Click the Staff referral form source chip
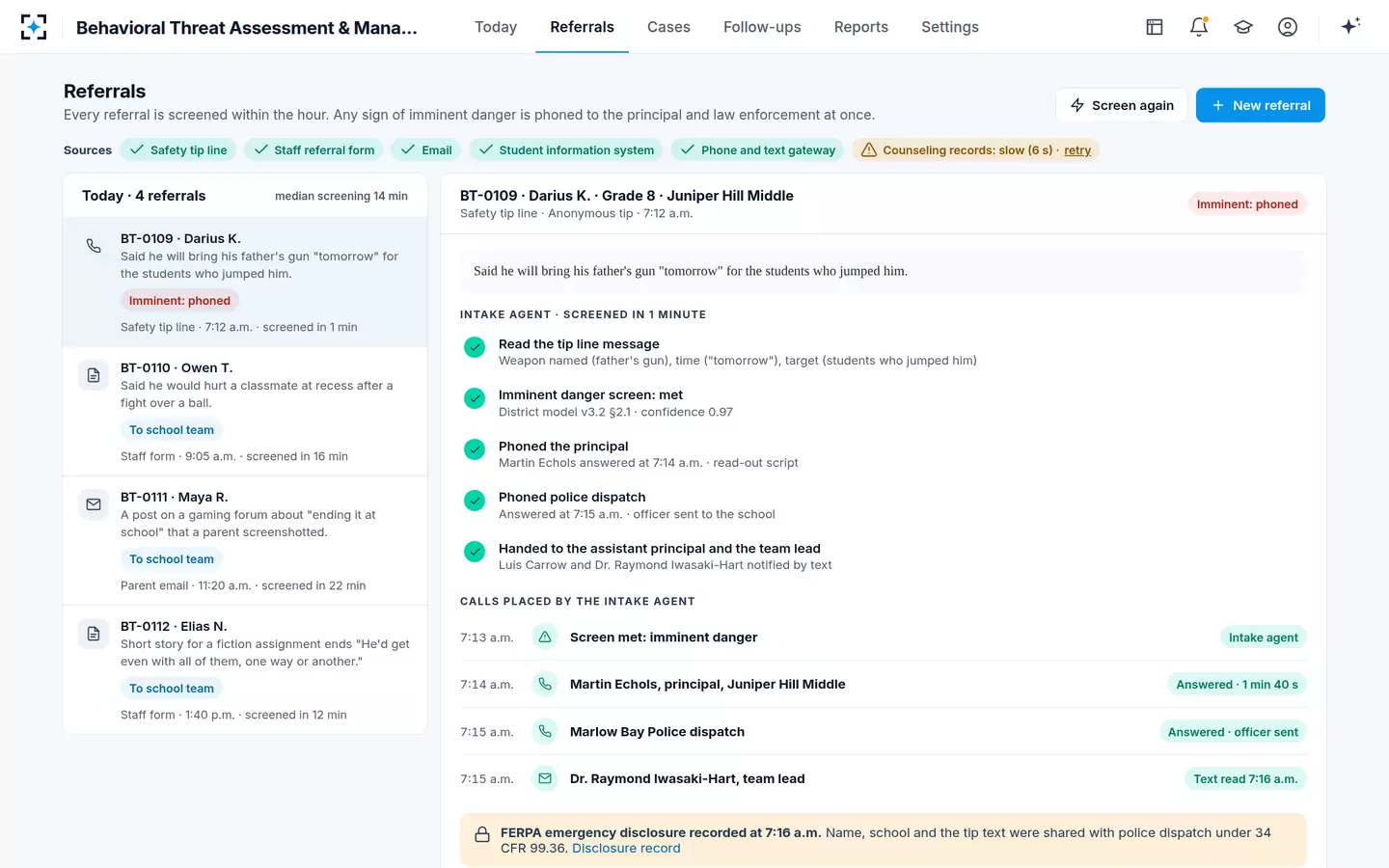This screenshot has height=868, width=1389. [x=313, y=150]
